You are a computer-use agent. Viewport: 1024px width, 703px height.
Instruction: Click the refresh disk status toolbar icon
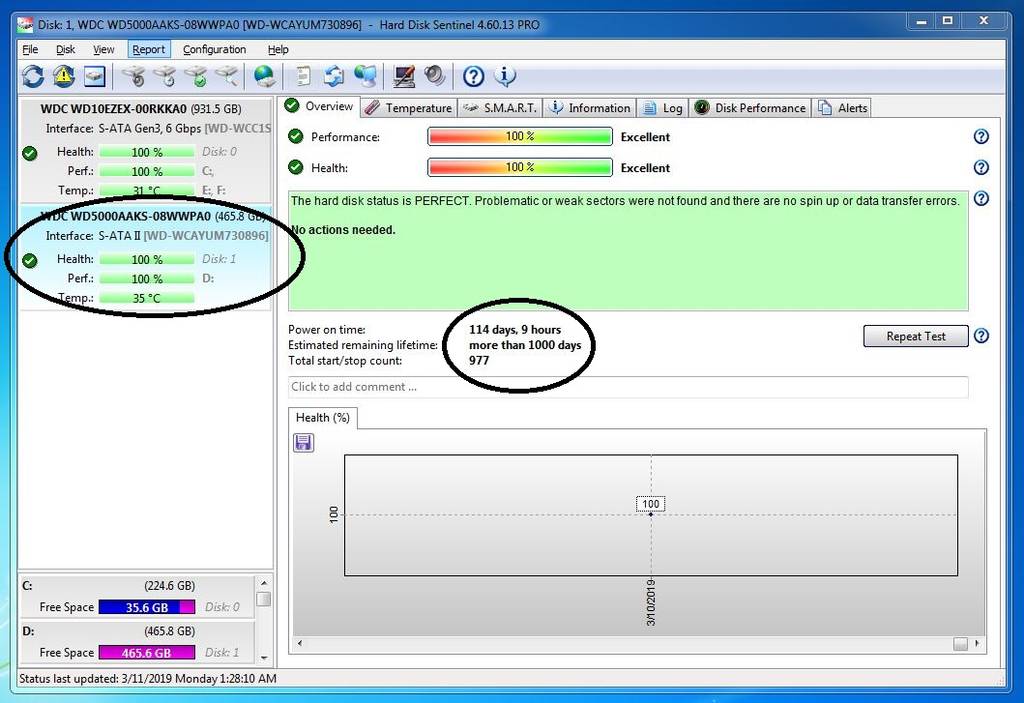[33, 76]
